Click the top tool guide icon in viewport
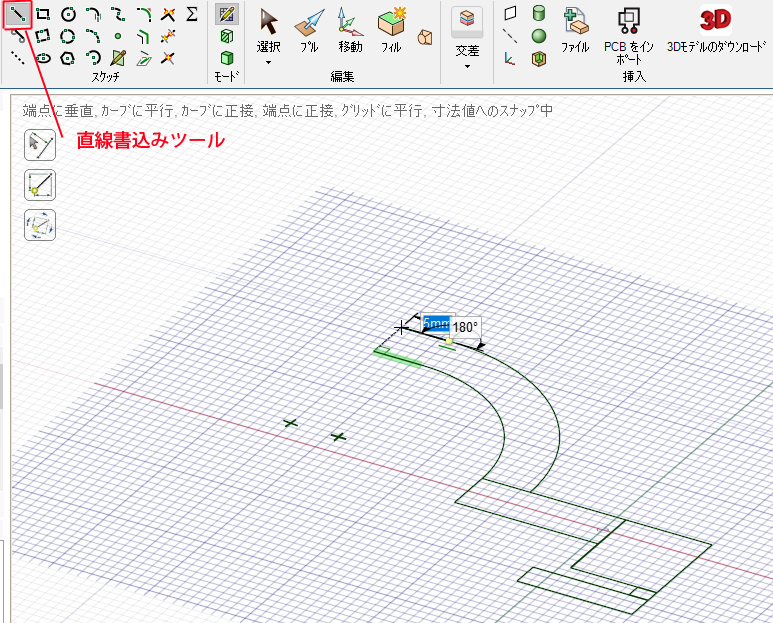773x623 pixels. [x=40, y=145]
